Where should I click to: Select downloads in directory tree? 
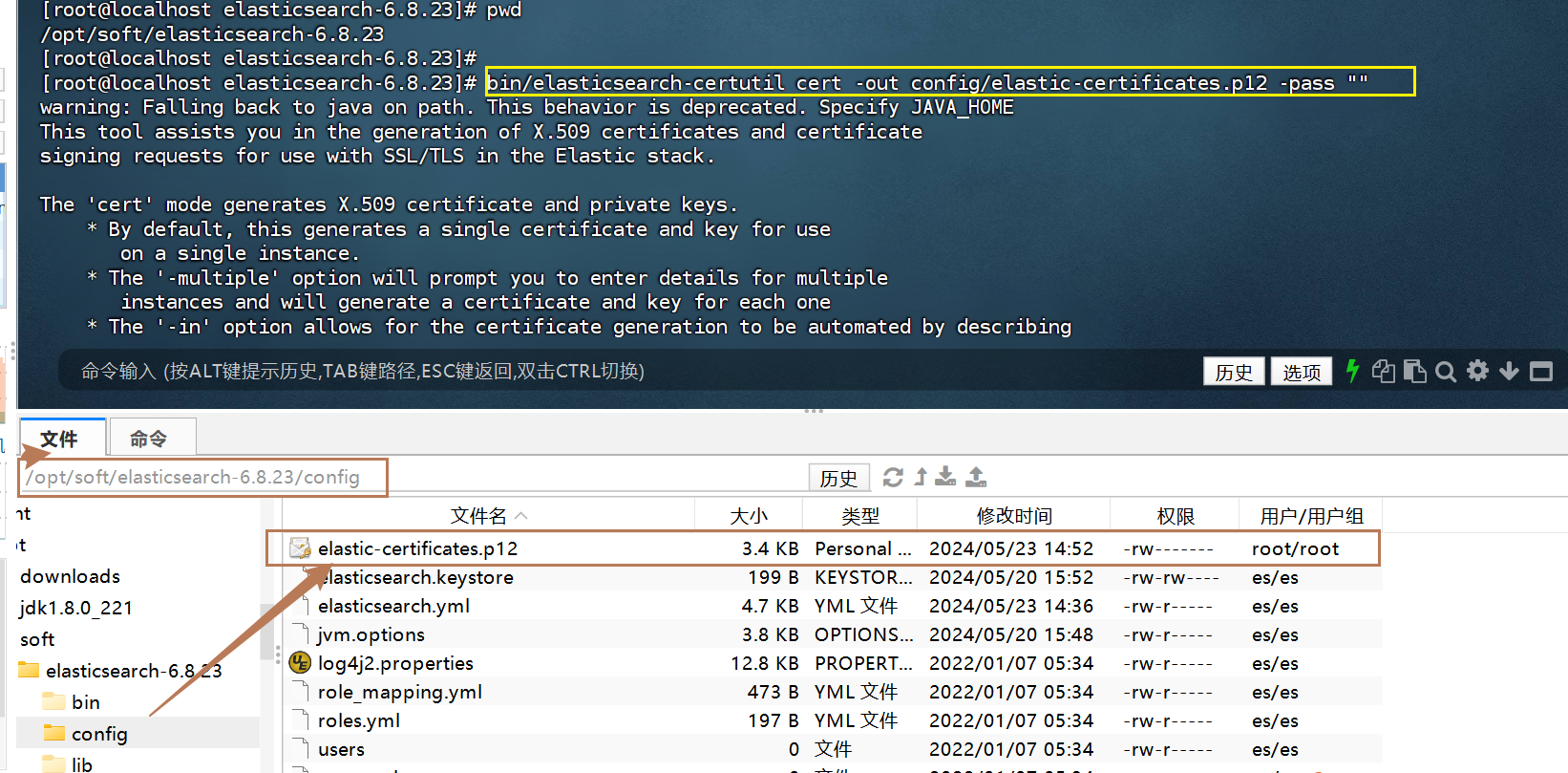71,576
